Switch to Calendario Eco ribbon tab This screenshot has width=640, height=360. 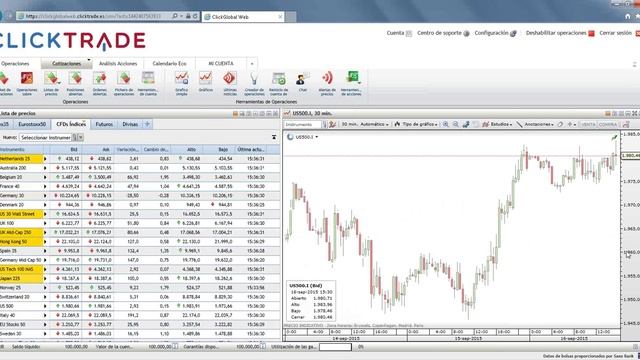(169, 64)
